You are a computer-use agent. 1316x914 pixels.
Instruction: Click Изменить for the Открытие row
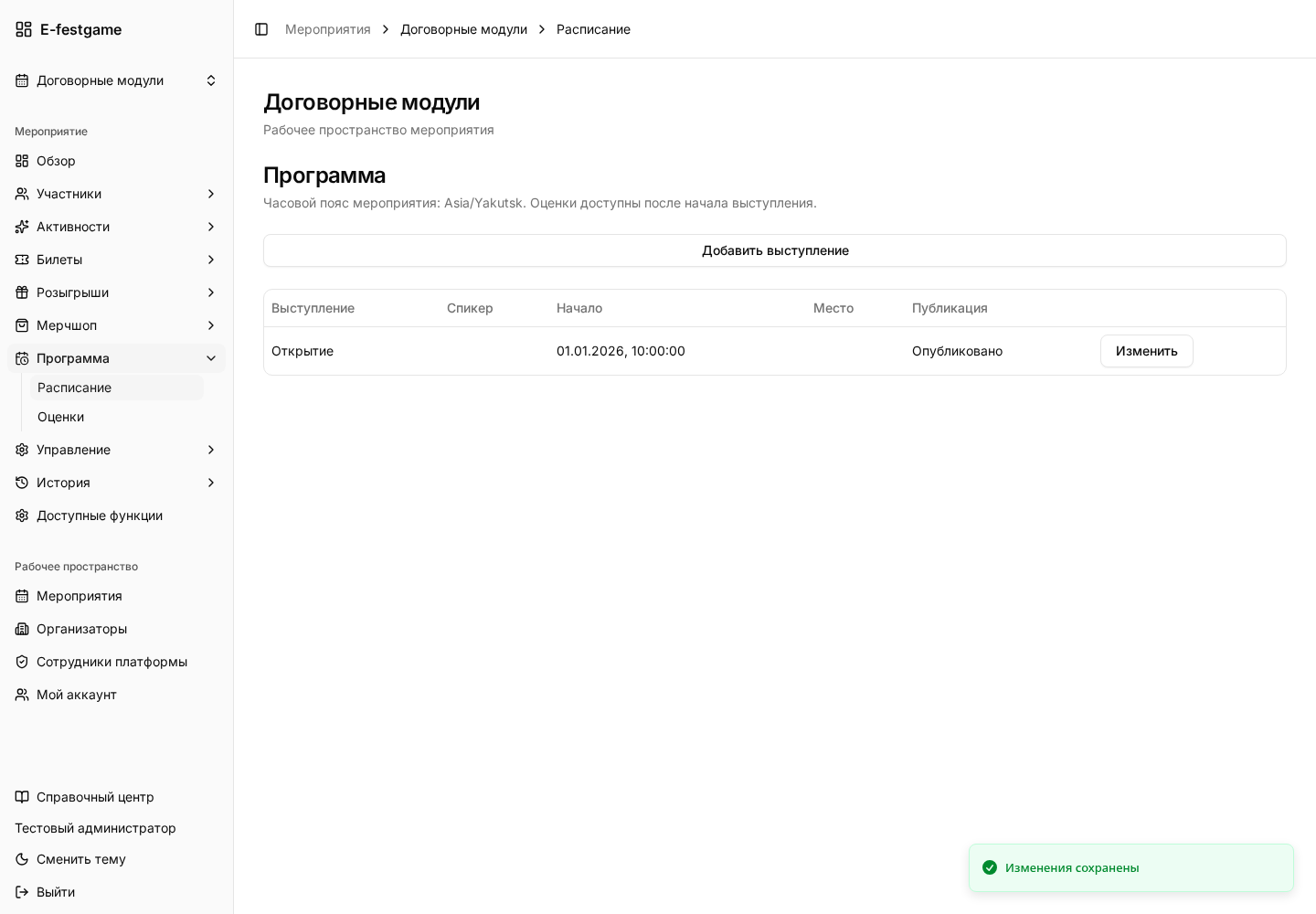[1146, 351]
